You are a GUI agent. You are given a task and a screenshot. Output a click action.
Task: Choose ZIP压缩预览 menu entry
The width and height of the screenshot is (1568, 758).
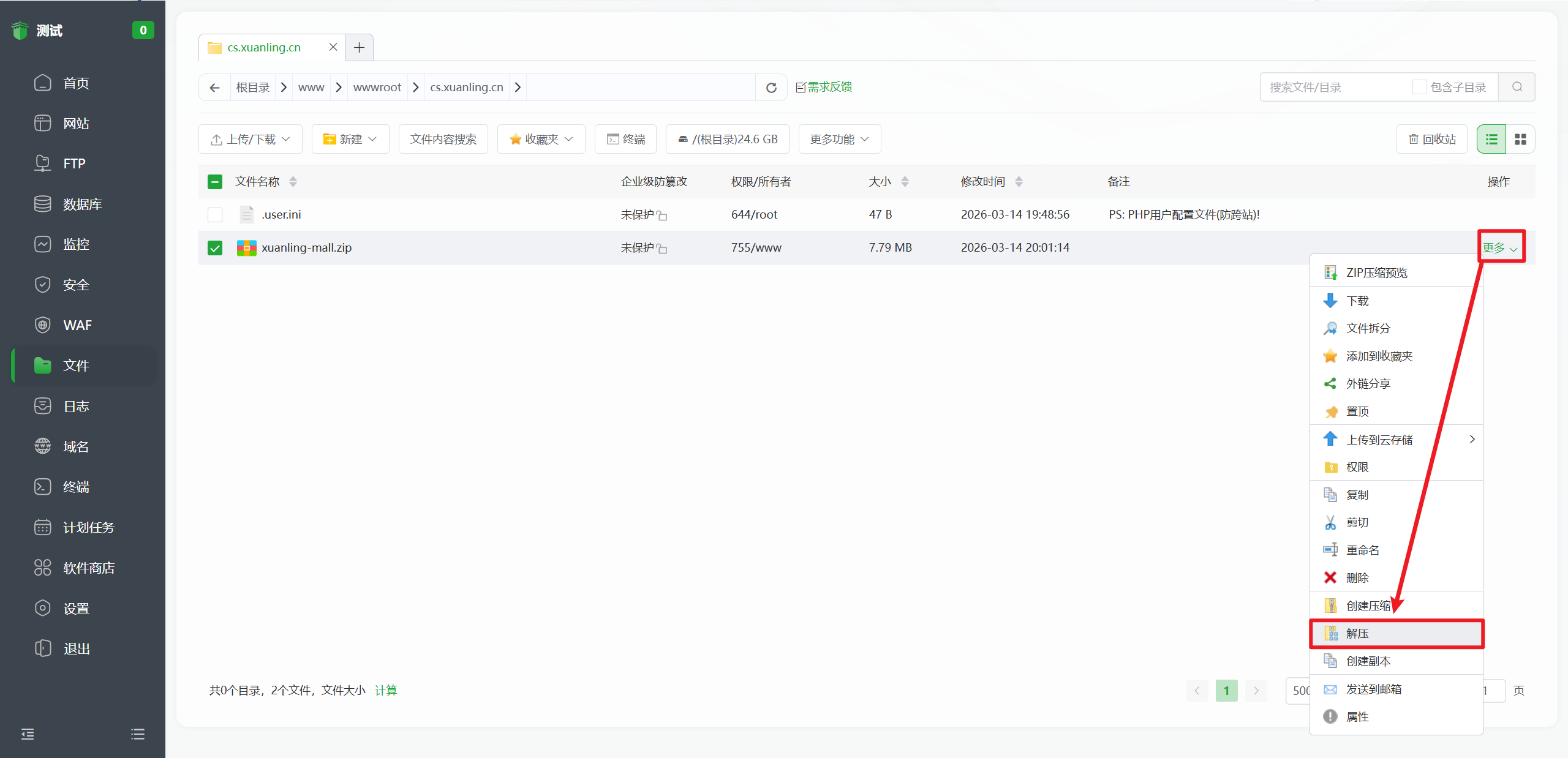(x=1376, y=273)
